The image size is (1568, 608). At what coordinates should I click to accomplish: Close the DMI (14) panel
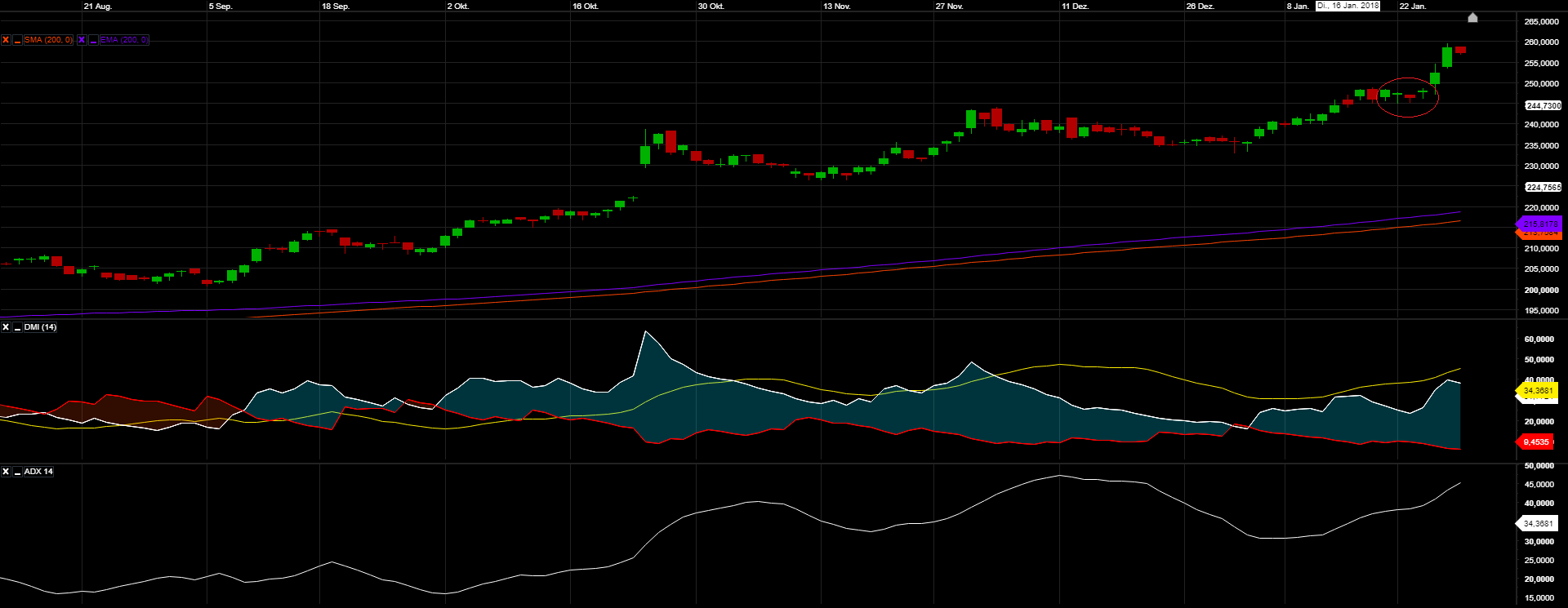(6, 327)
